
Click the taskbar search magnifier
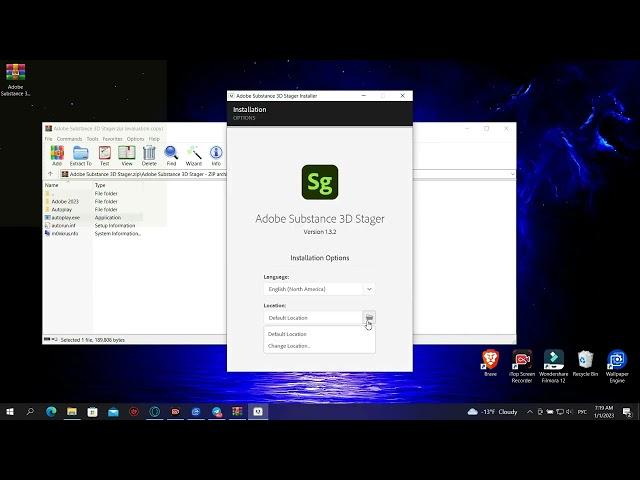tap(30, 412)
